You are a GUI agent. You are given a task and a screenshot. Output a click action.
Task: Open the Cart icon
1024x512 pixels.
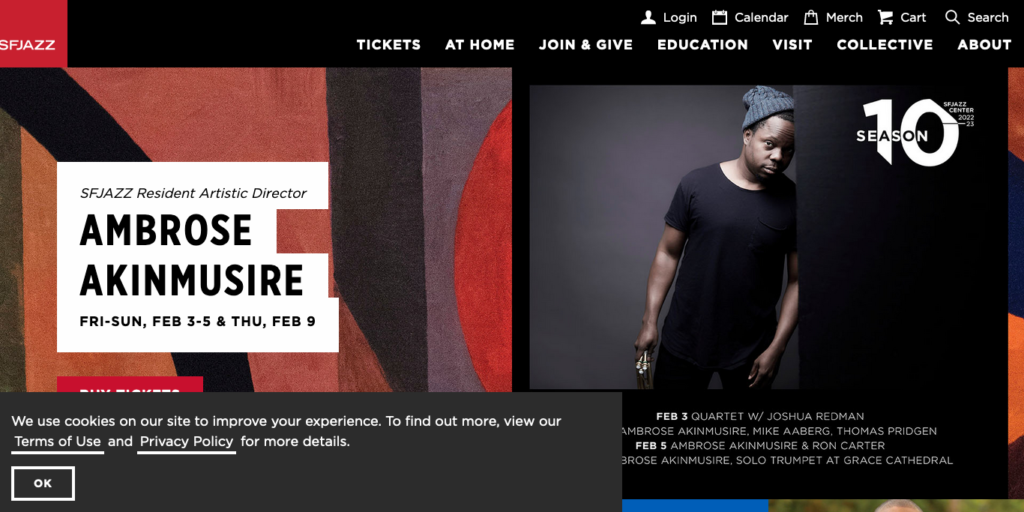(x=885, y=17)
